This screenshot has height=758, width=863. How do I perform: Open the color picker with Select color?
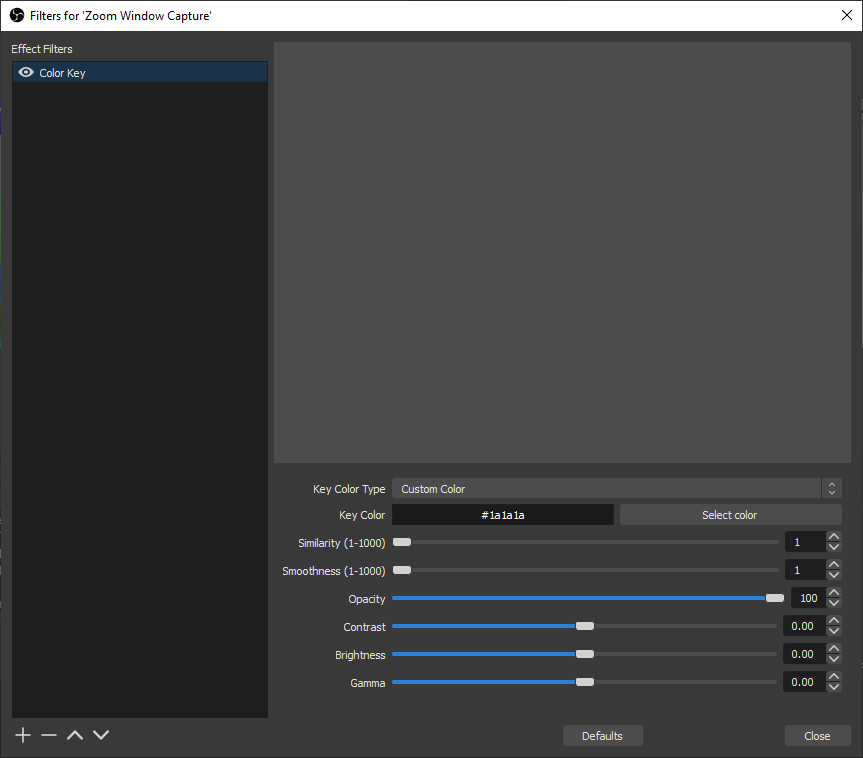point(729,514)
